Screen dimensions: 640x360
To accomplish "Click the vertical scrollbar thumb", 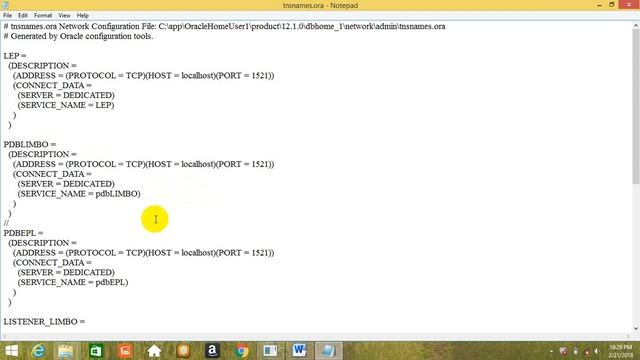I will (636, 106).
